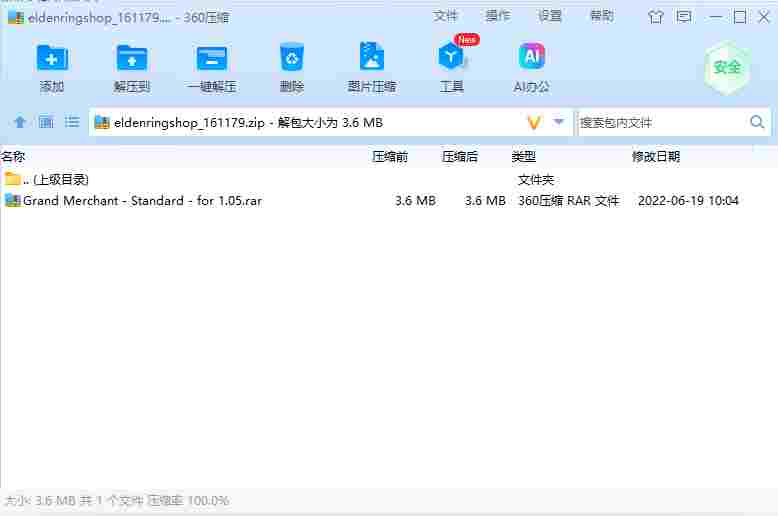Sort by 压缩后 column header
Image resolution: width=778 pixels, height=516 pixels.
coord(460,157)
